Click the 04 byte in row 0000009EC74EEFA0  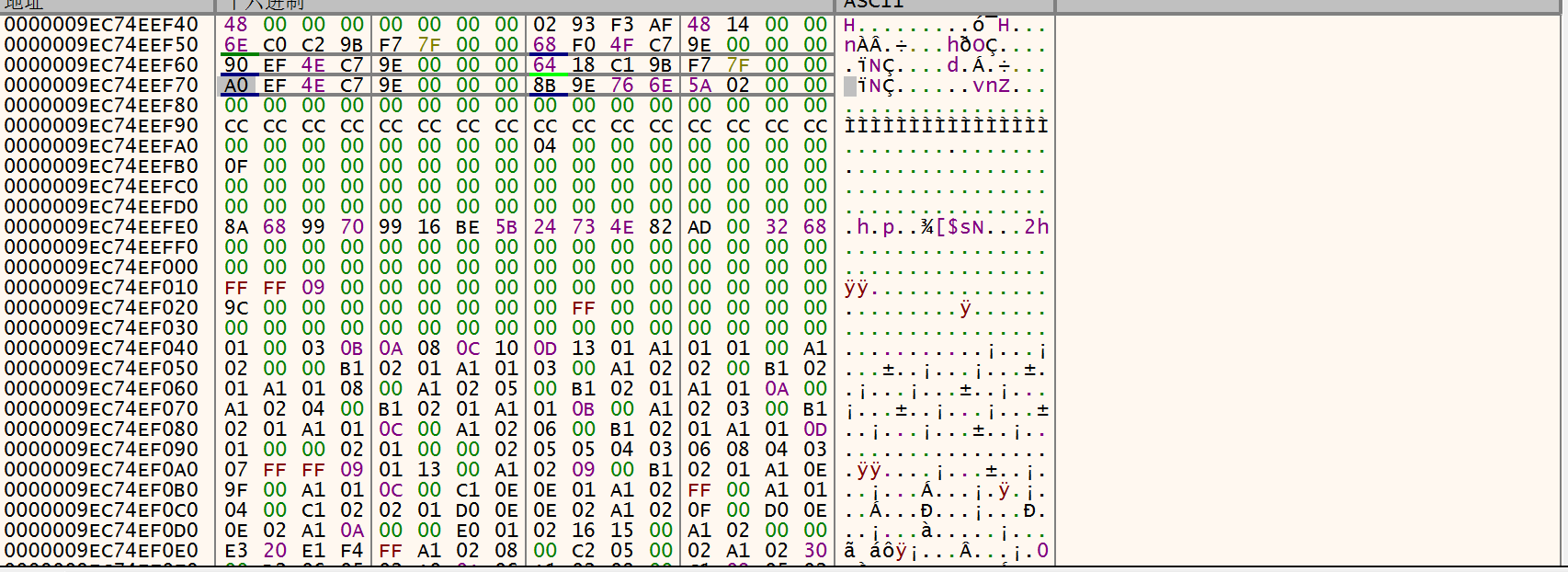coord(545,146)
